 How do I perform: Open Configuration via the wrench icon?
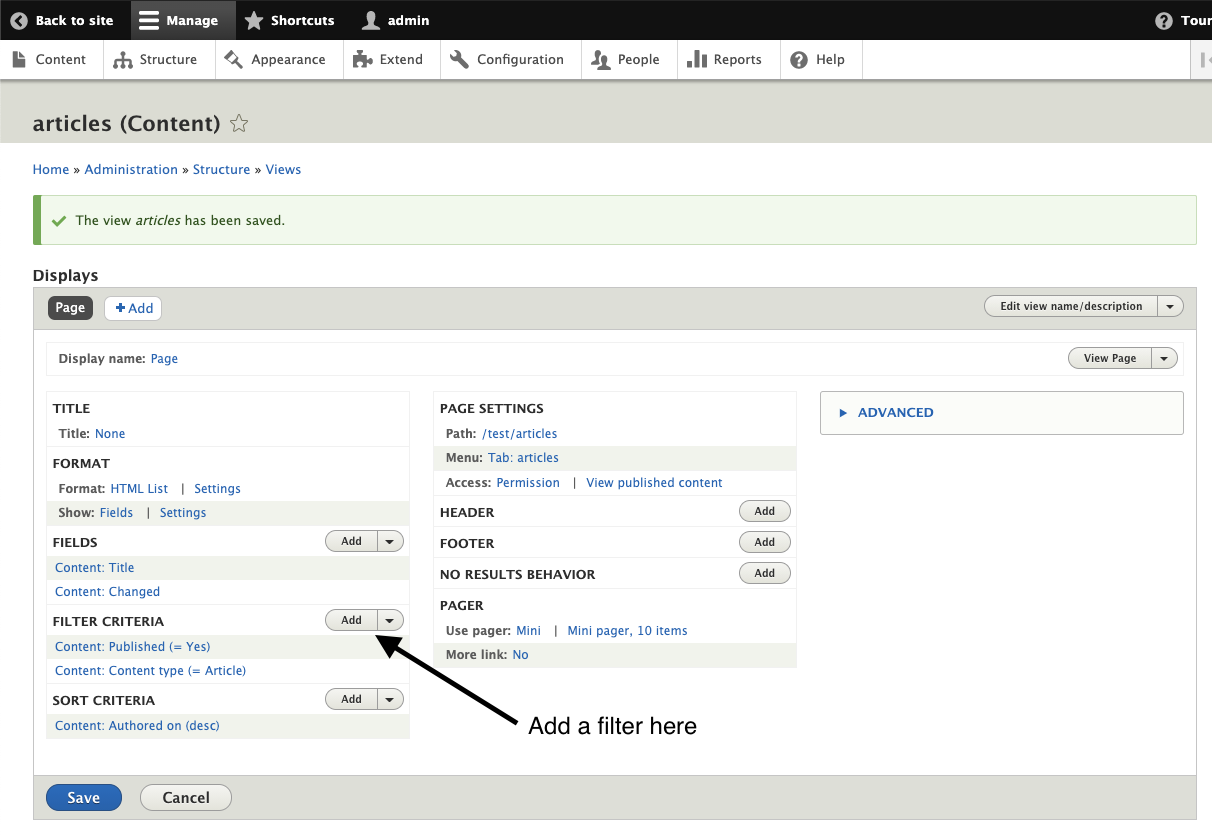tap(459, 59)
